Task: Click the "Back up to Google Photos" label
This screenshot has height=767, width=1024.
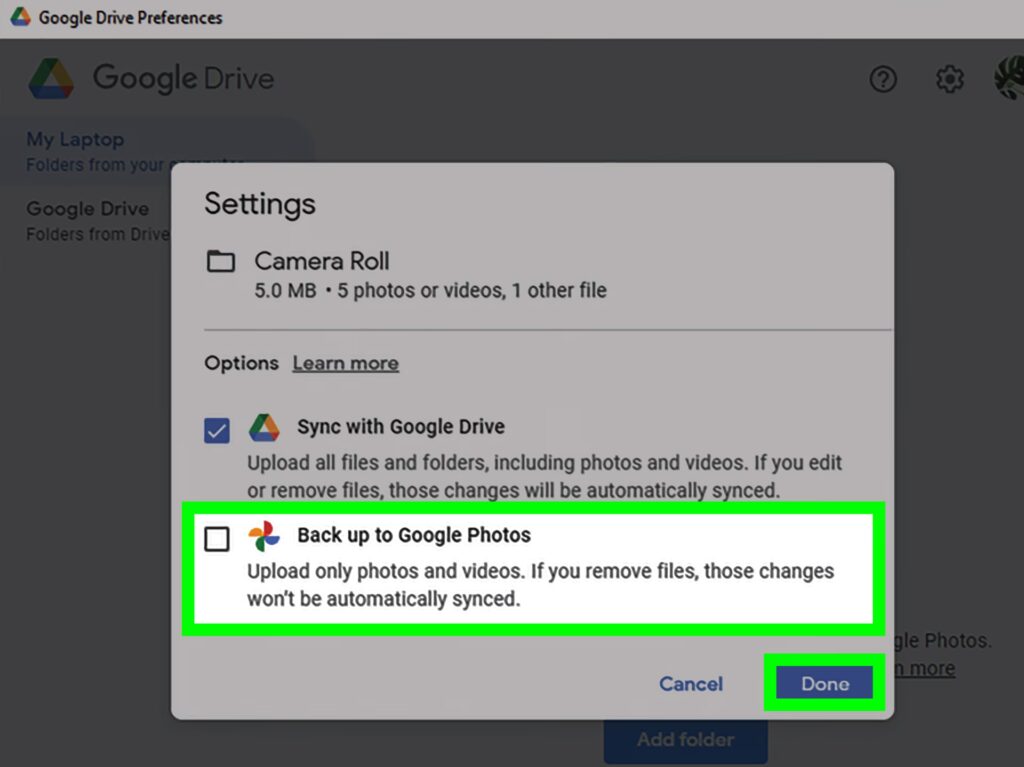Action: pyautogui.click(x=413, y=535)
